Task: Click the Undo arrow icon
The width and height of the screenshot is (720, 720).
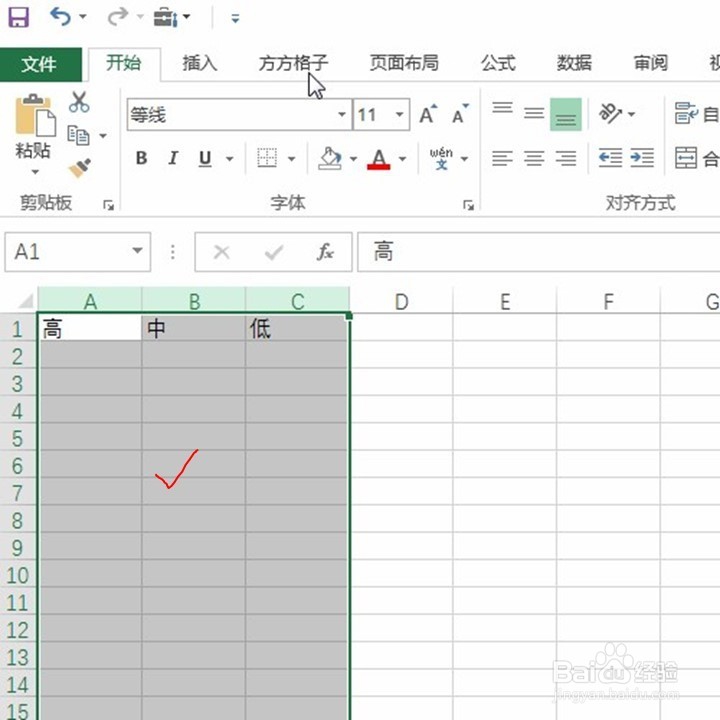Action: tap(61, 17)
